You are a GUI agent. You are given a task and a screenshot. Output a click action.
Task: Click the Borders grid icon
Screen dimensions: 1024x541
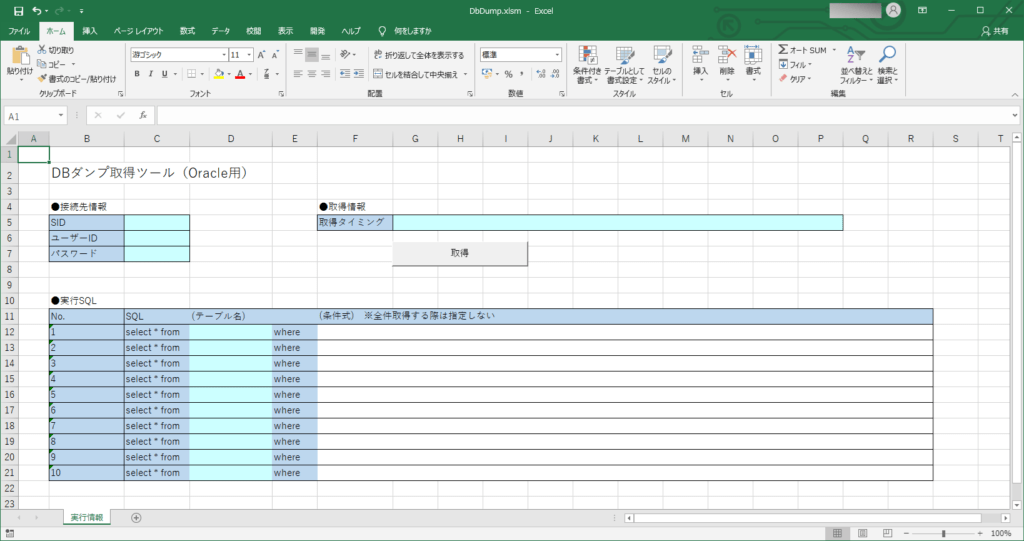coord(191,74)
